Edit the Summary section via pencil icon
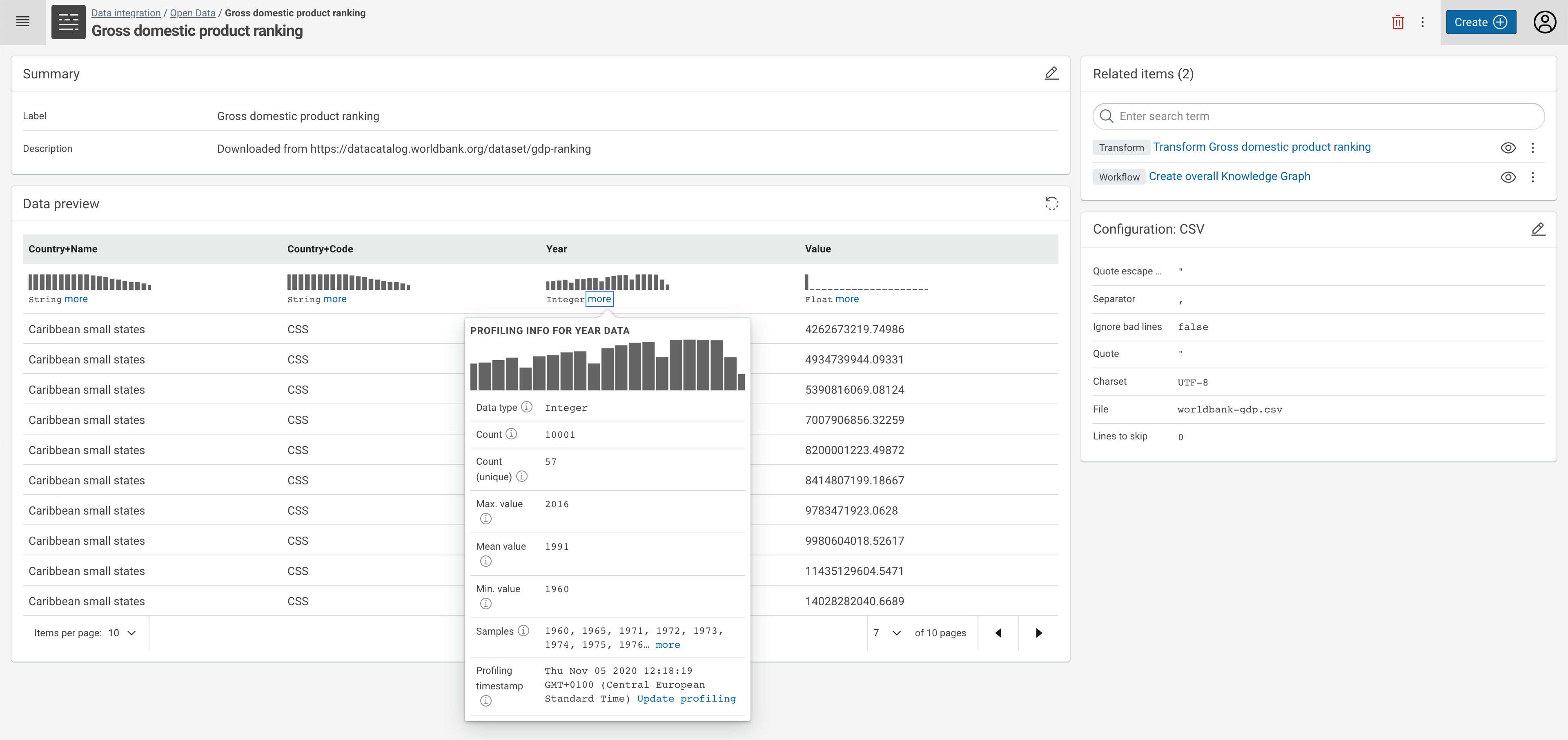 point(1052,73)
